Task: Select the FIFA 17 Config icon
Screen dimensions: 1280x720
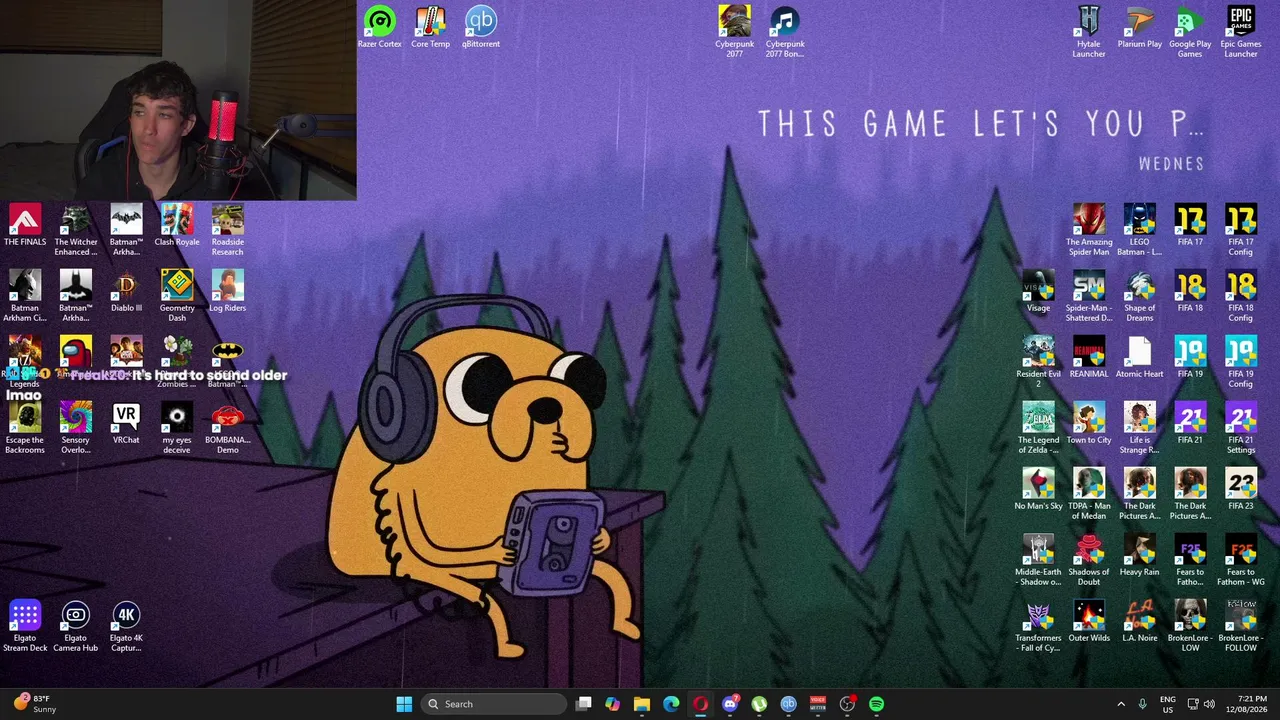Action: click(1241, 230)
